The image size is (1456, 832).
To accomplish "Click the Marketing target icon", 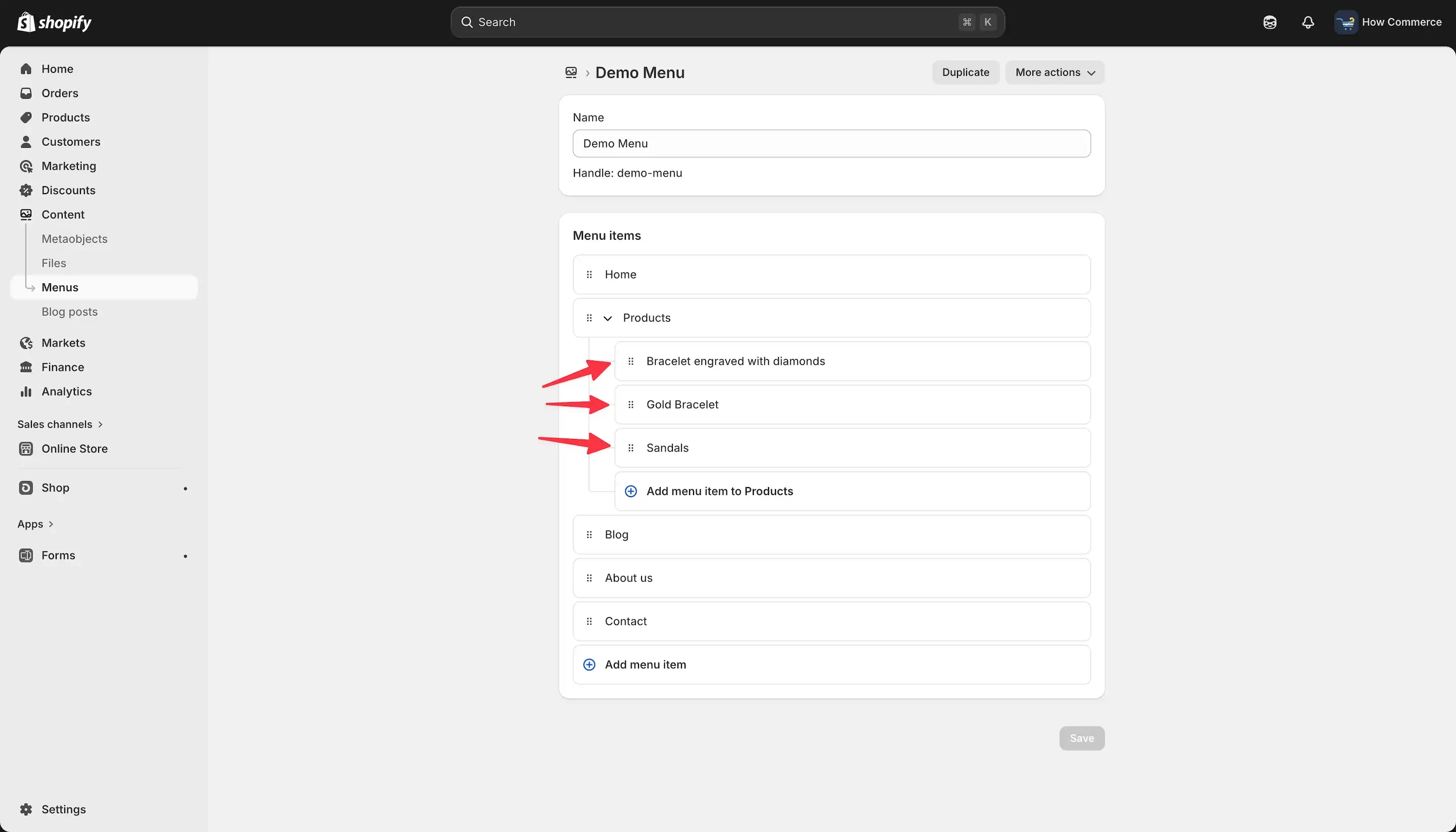I will [x=26, y=166].
